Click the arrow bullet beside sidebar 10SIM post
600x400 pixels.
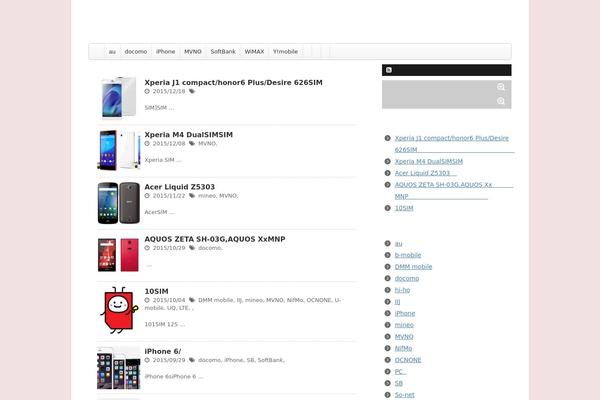387,208
